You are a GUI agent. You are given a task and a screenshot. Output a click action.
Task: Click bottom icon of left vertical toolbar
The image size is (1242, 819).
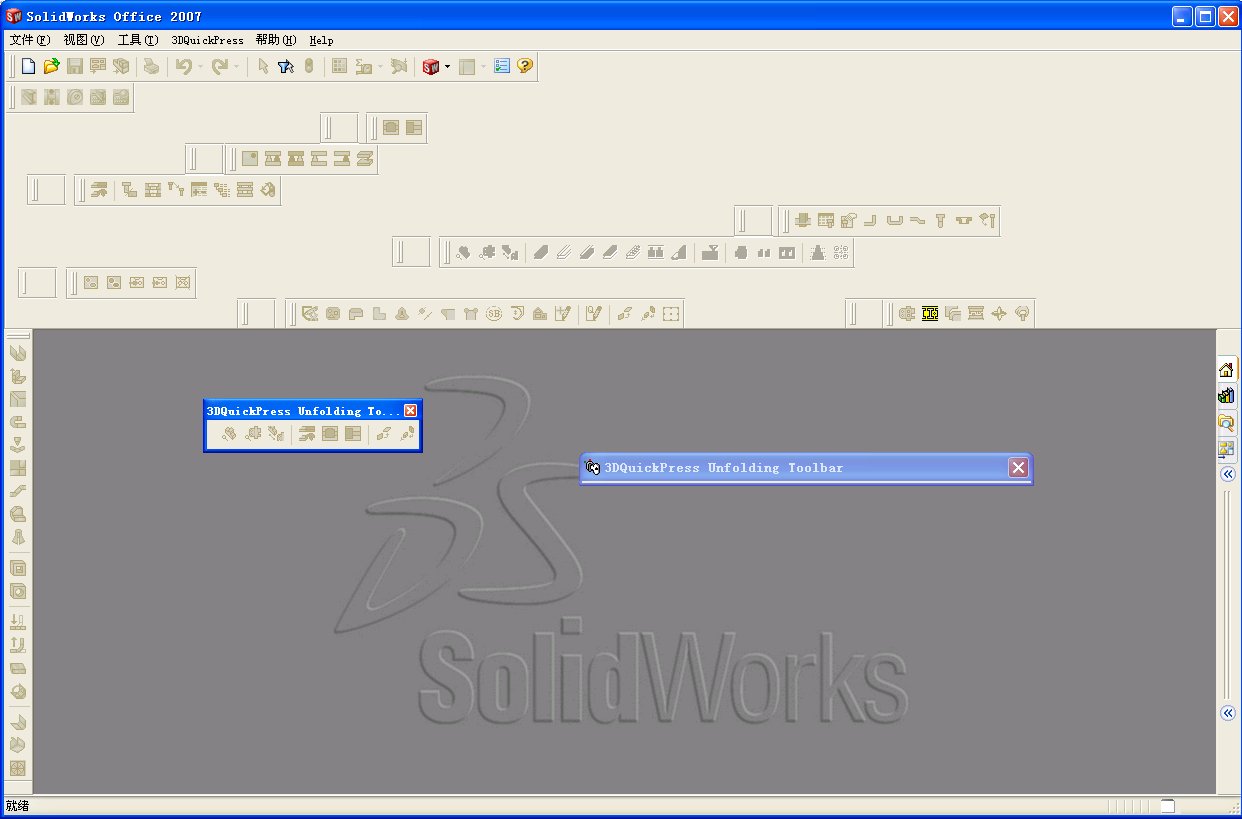(18, 768)
